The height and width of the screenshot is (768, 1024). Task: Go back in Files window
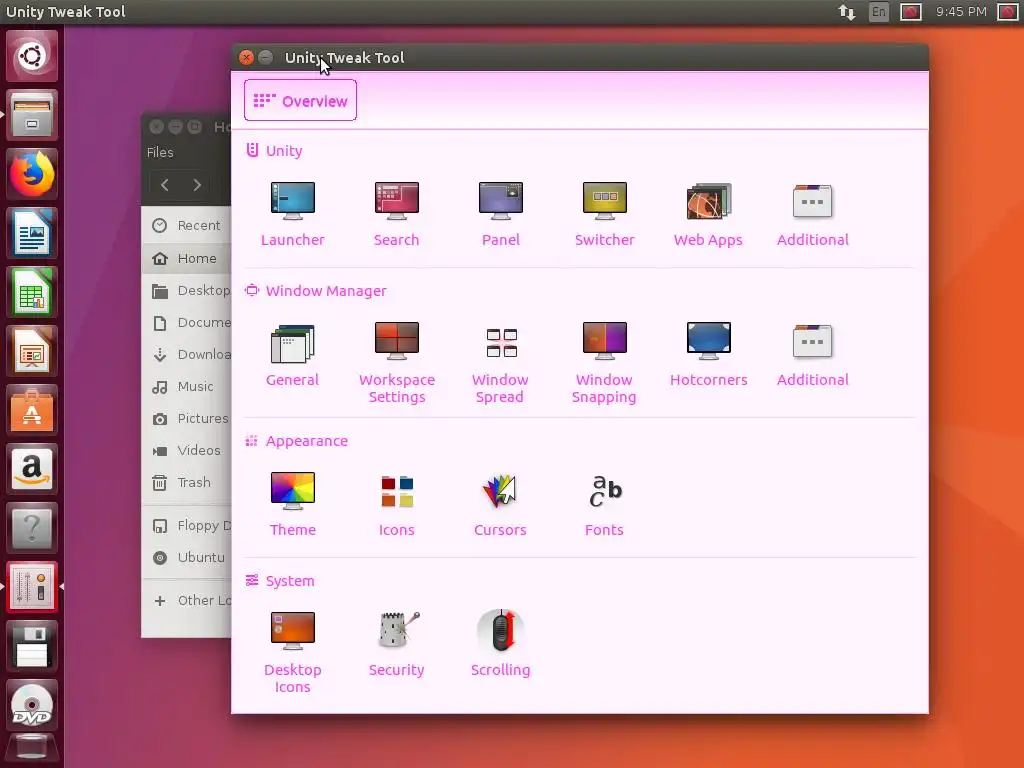[165, 185]
